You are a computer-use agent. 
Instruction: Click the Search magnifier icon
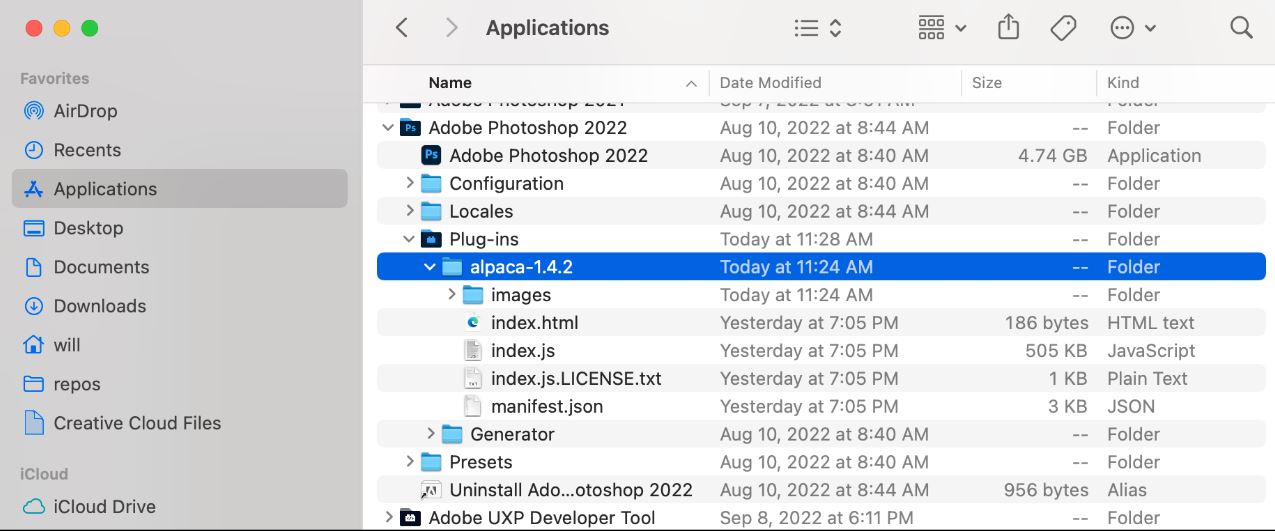click(x=1241, y=28)
